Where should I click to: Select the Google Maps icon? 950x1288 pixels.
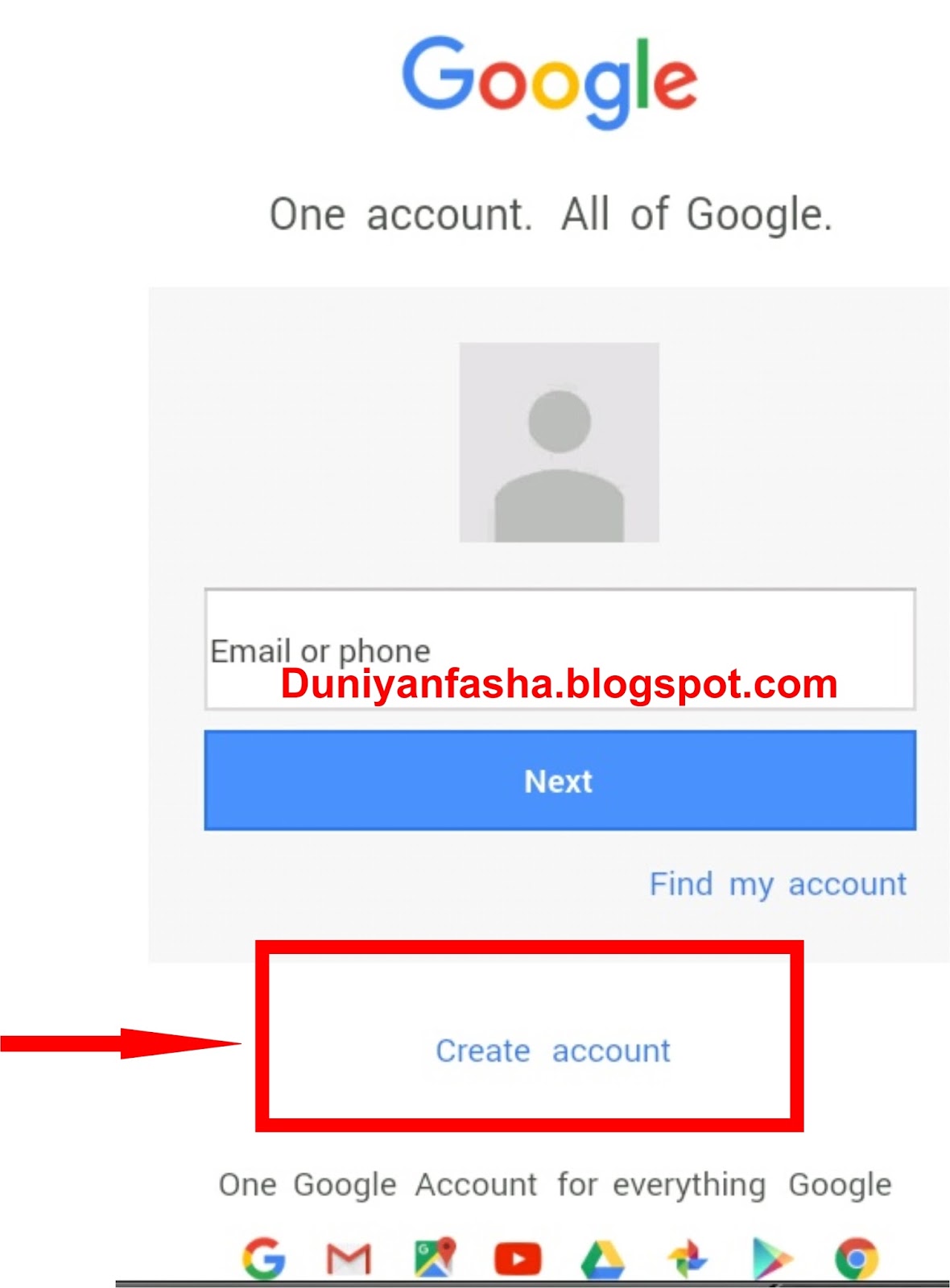click(435, 1258)
